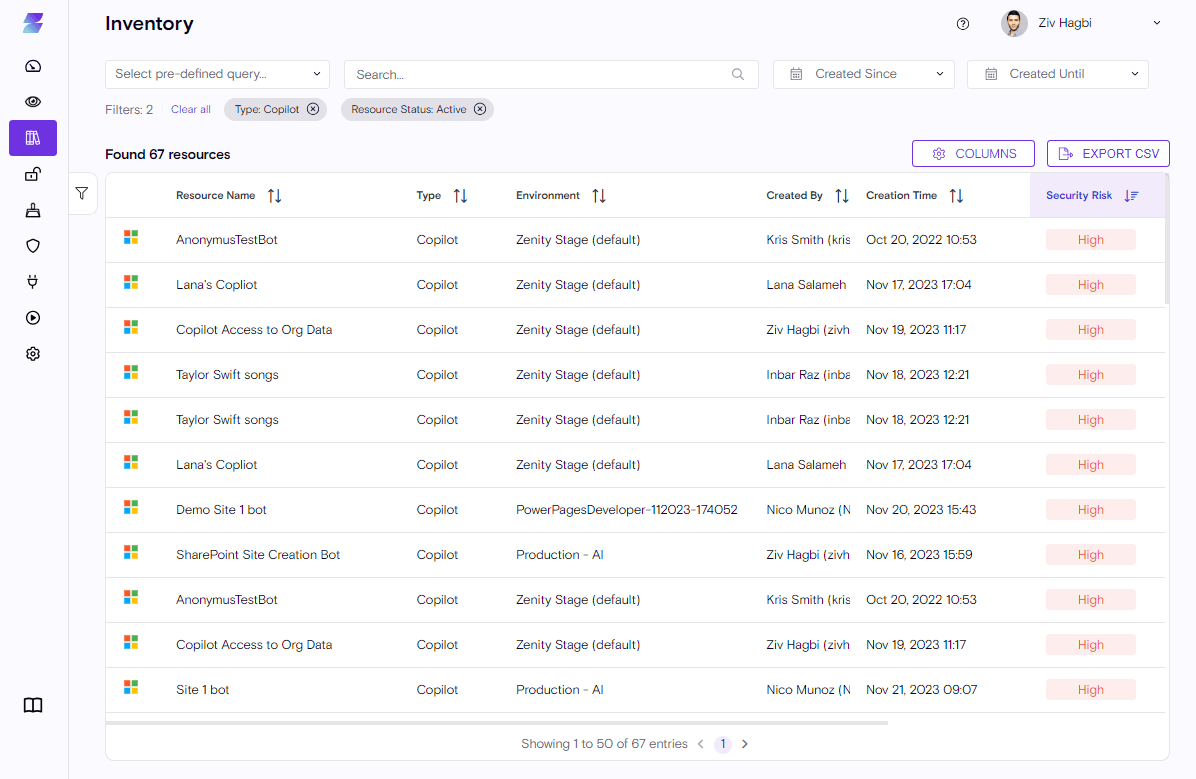Click the horizontal table scrollbar
This screenshot has height=779, width=1196.
(497, 723)
